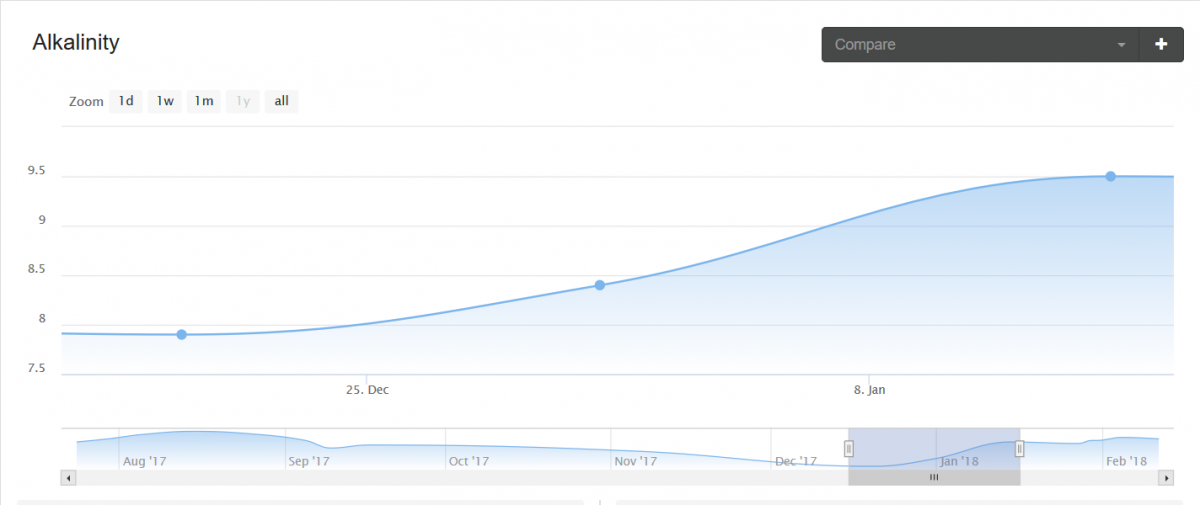This screenshot has width=1200, height=505.
Task: Click the data point near 8.4
Action: 600,285
